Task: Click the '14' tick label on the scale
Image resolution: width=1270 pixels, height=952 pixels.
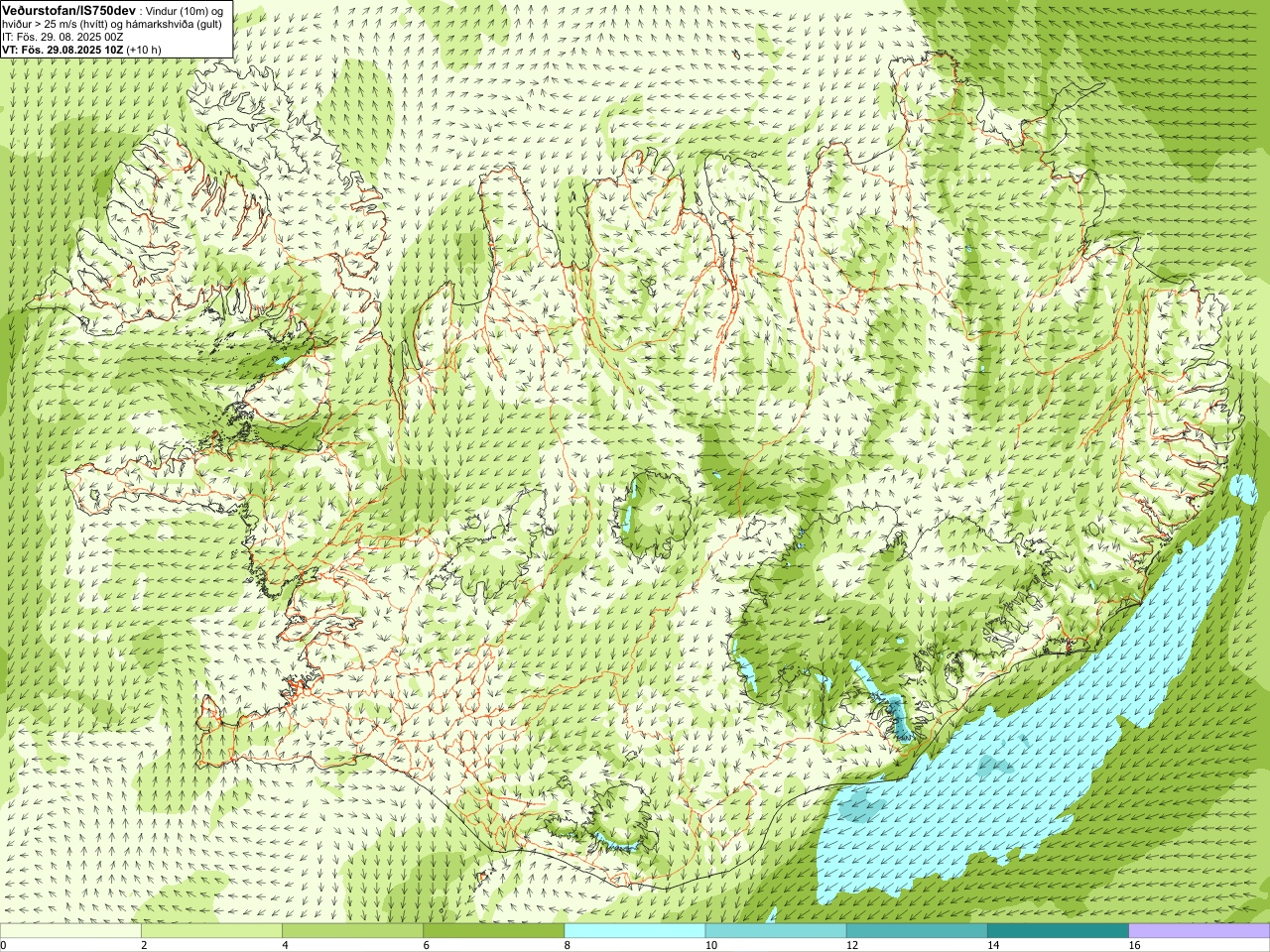Action: pyautogui.click(x=993, y=945)
